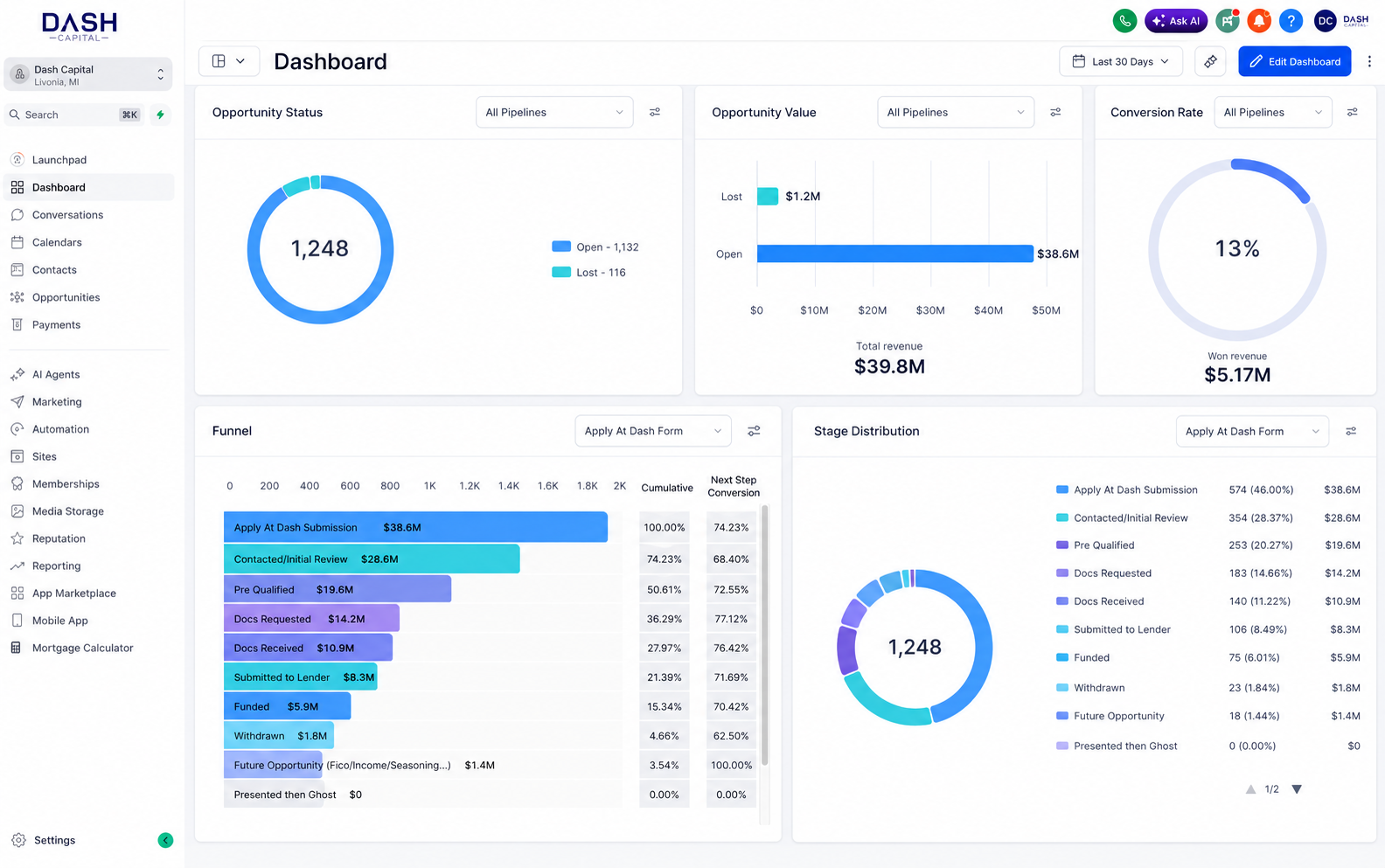Click the pin dashboard icon
Image resolution: width=1385 pixels, height=868 pixels.
click(x=1210, y=61)
